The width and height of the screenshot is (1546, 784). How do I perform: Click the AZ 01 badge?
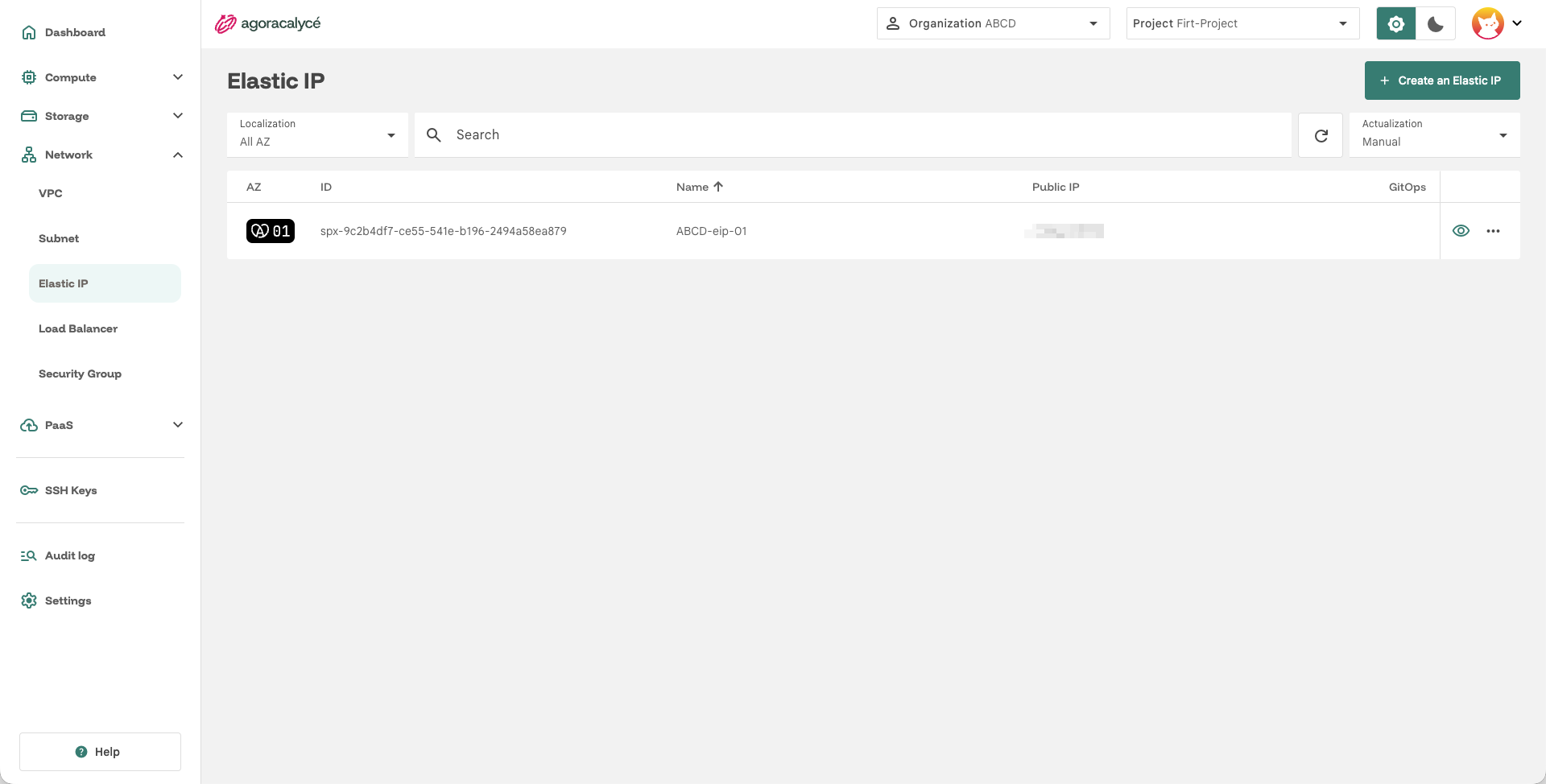pyautogui.click(x=271, y=231)
